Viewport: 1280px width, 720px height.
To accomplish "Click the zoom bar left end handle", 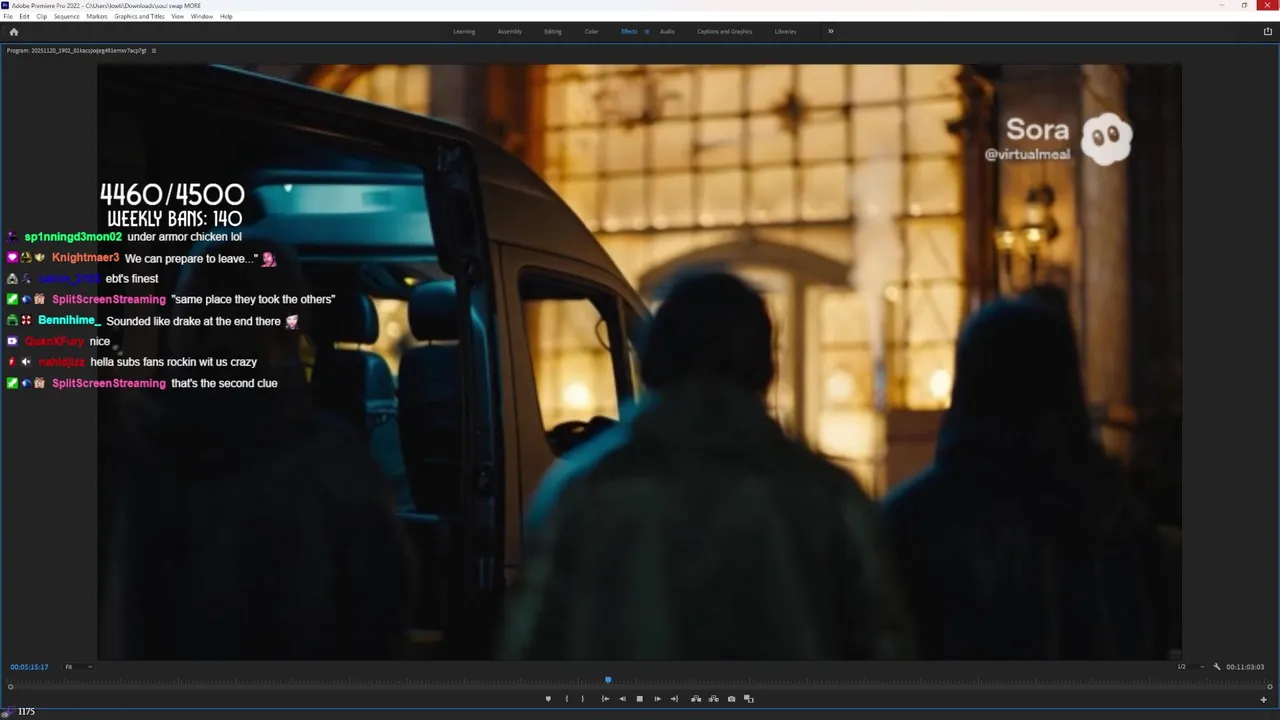I will pos(11,687).
